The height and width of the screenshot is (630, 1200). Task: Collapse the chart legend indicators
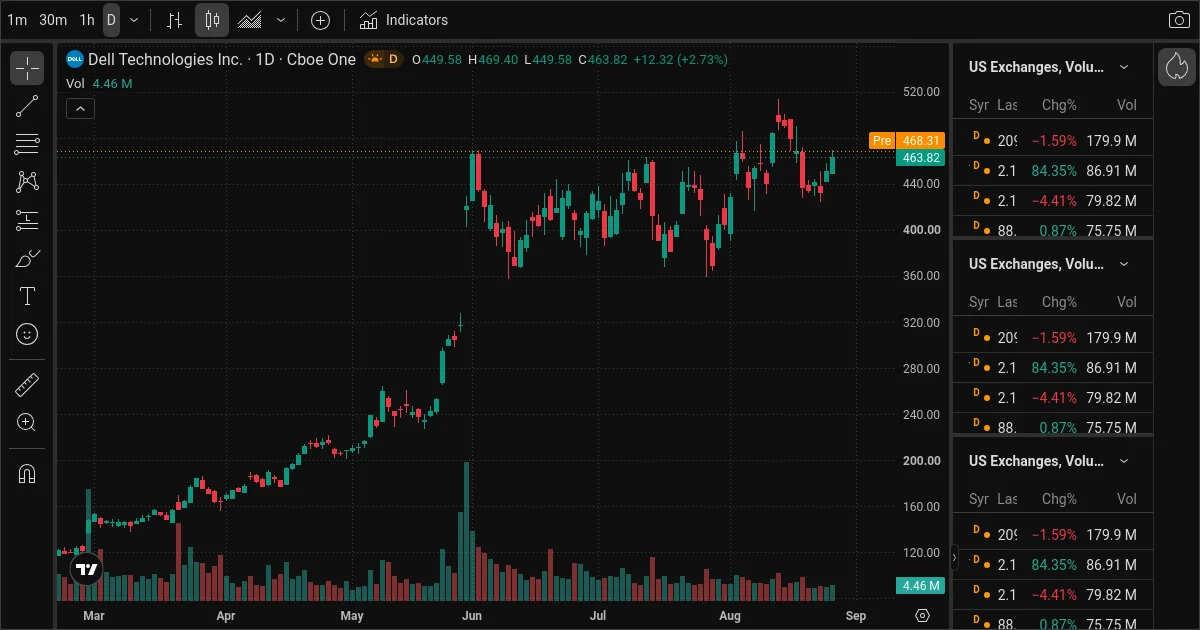click(x=80, y=109)
